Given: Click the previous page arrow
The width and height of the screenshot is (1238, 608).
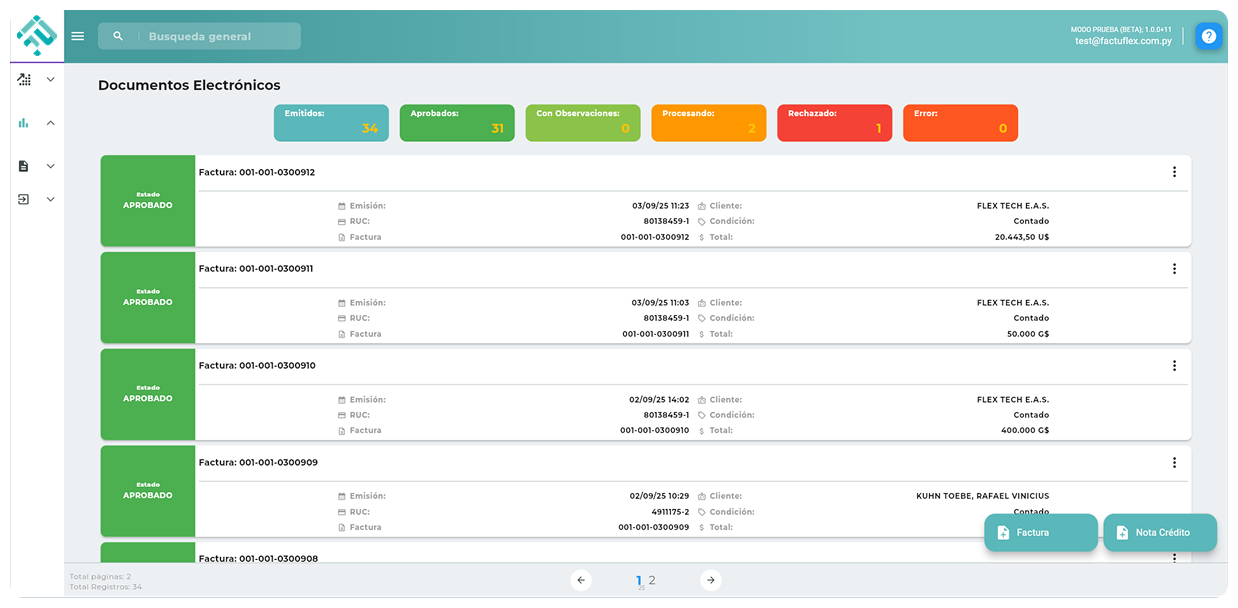Looking at the screenshot, I should 581,580.
